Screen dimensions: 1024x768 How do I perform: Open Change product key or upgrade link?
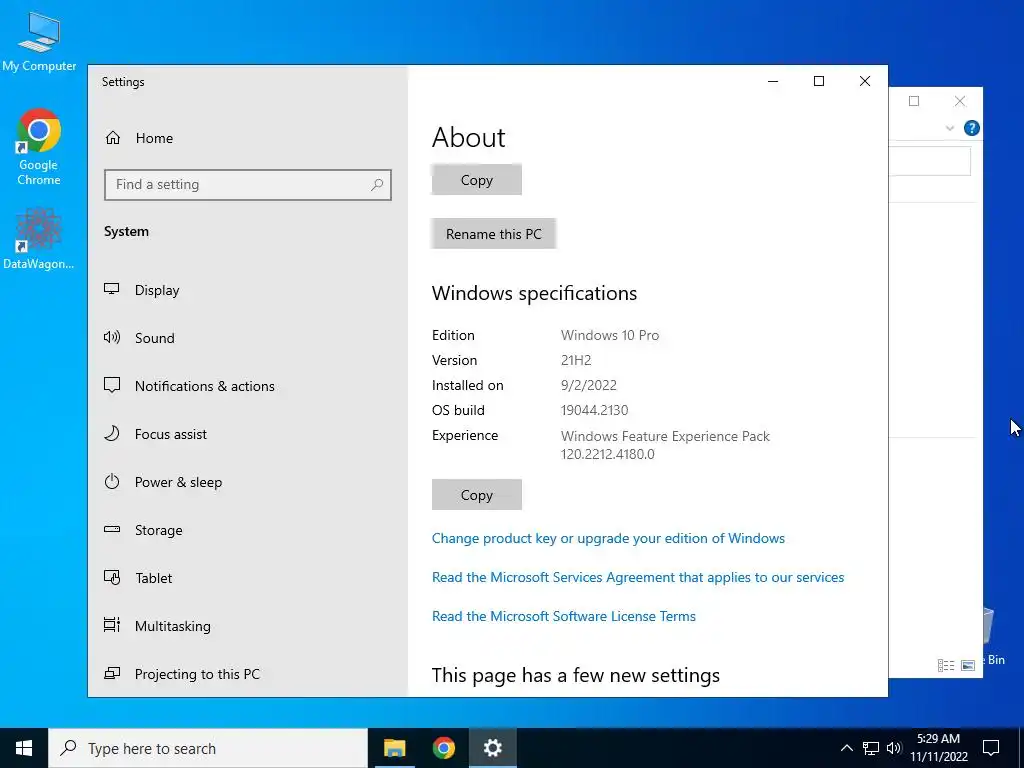tap(608, 539)
